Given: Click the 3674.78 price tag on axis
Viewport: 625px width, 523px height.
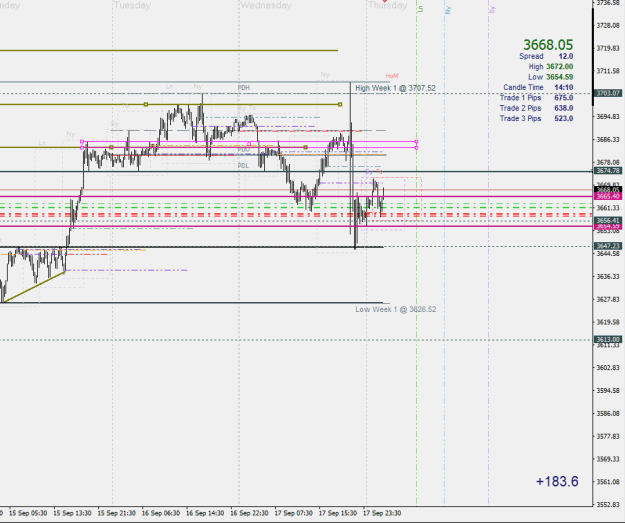Looking at the screenshot, I should tap(608, 171).
